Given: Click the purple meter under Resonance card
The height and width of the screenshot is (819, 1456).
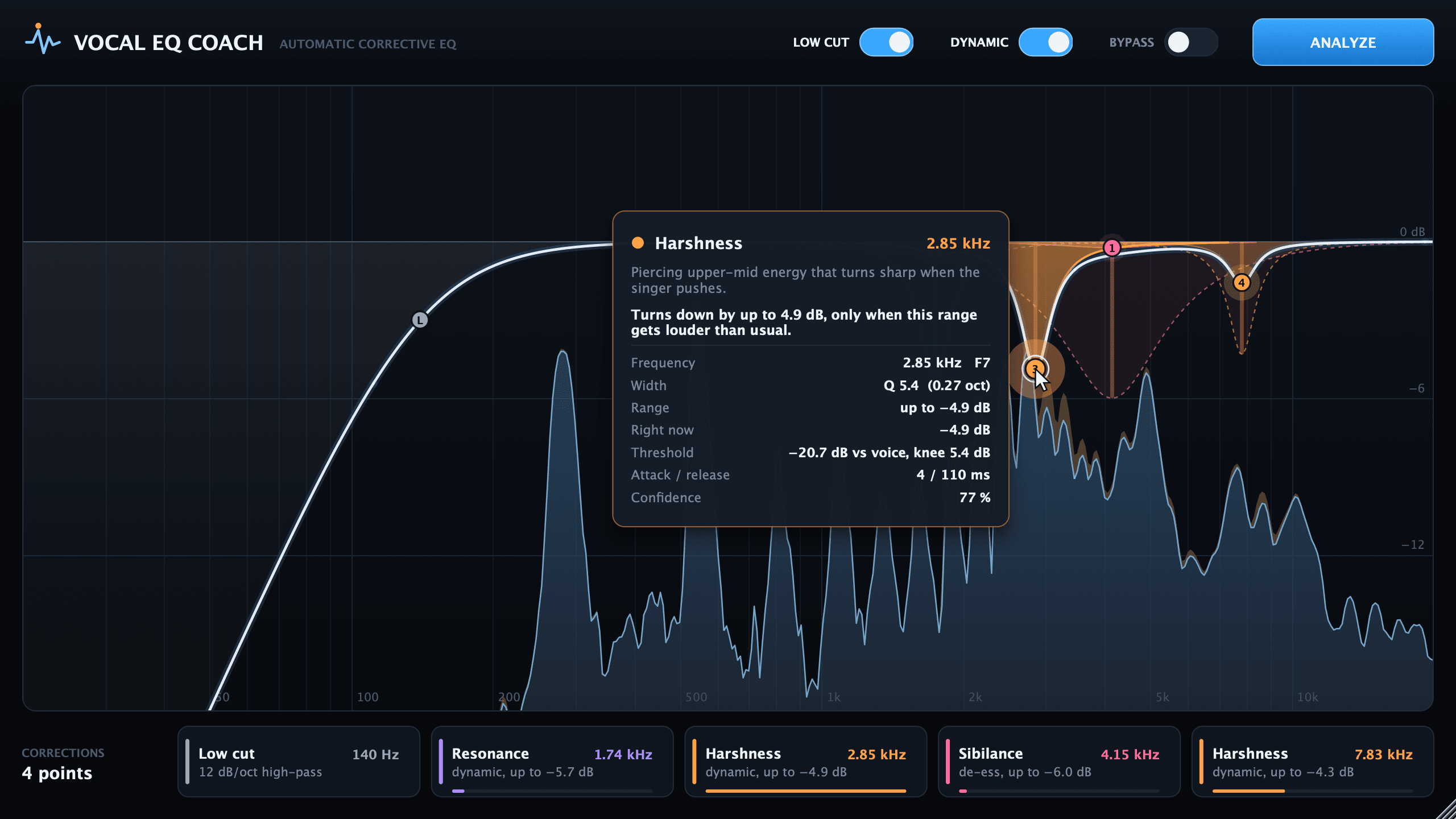Looking at the screenshot, I should [x=552, y=791].
